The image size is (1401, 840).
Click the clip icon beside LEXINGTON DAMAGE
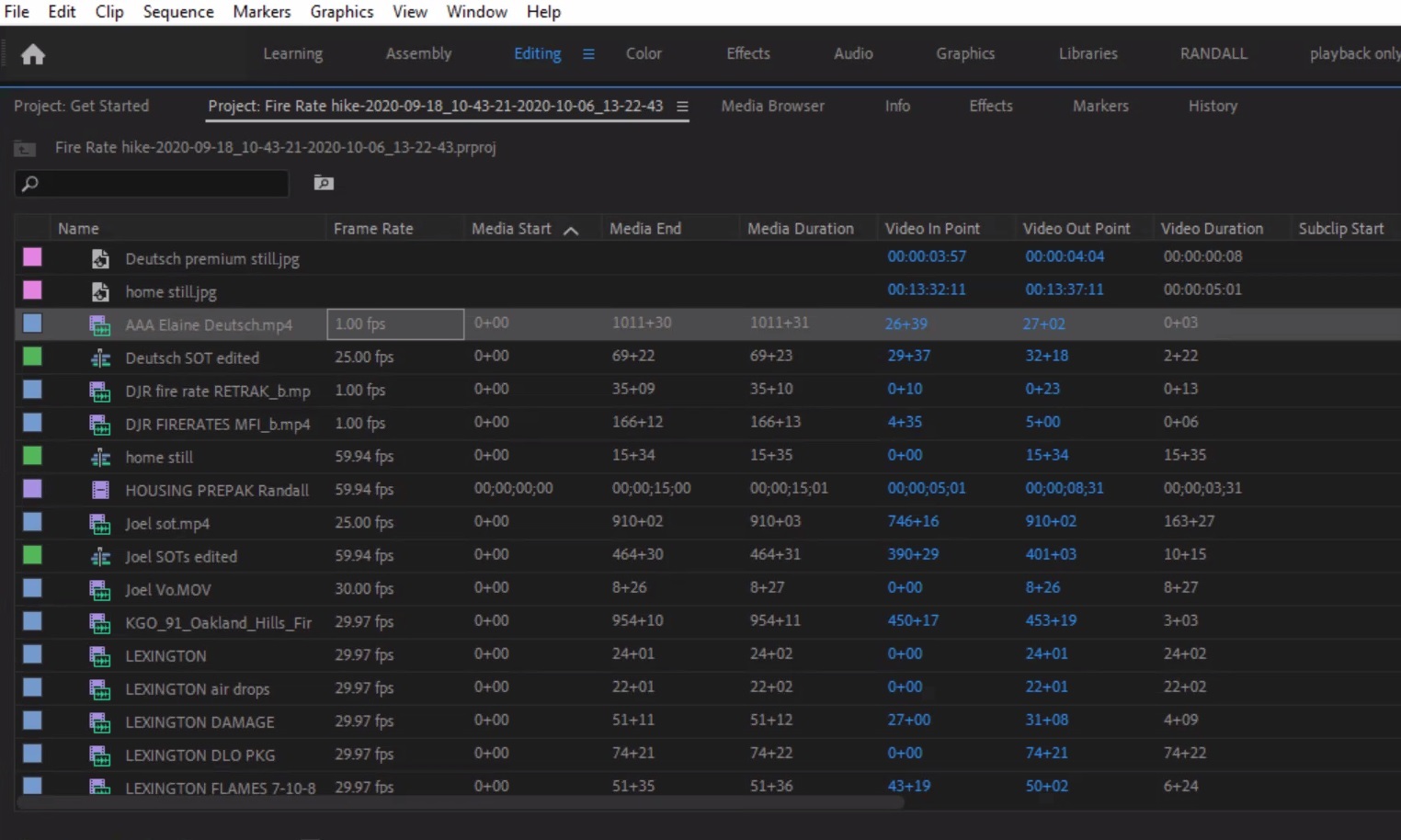[99, 721]
